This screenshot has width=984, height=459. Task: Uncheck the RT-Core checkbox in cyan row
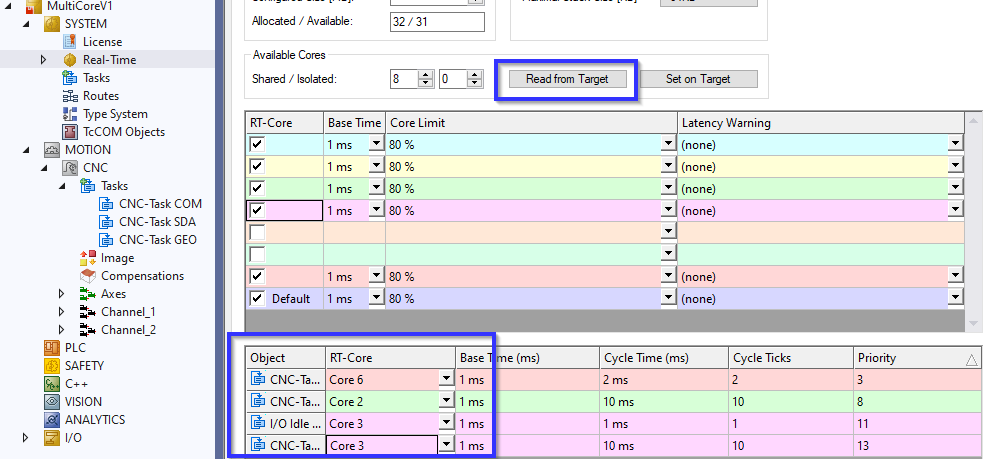[257, 145]
